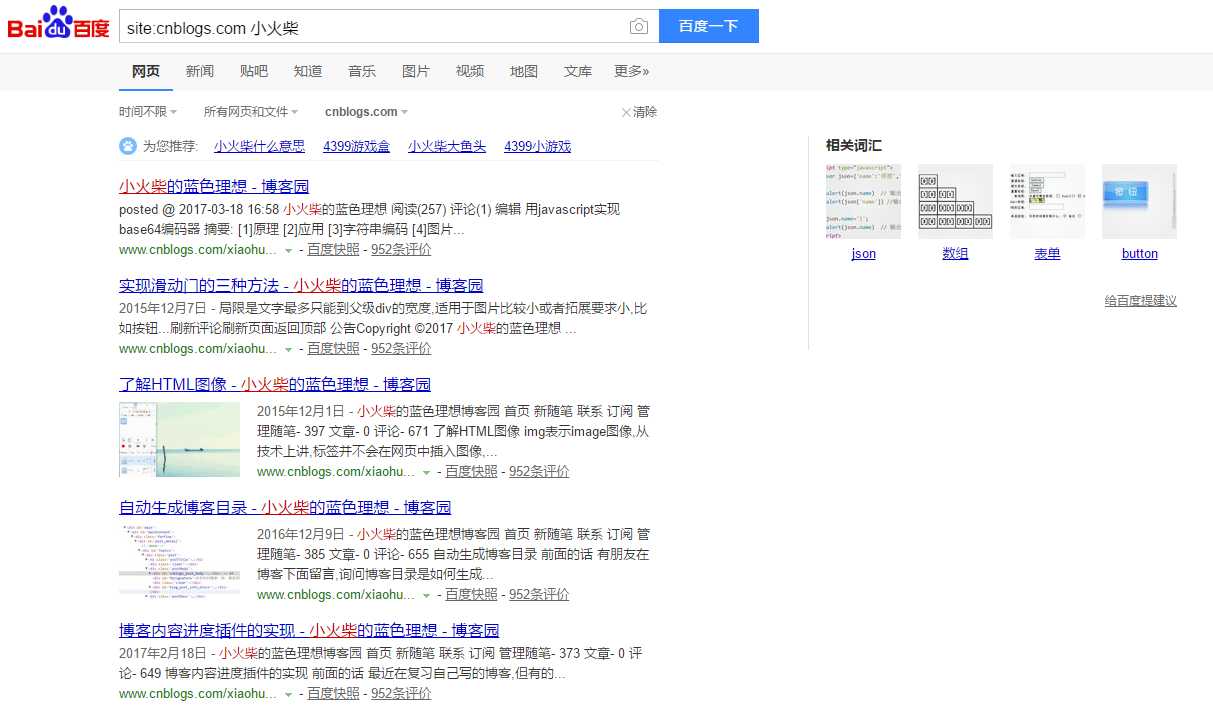1213x709 pixels.
Task: Open the json related term link
Action: click(863, 254)
